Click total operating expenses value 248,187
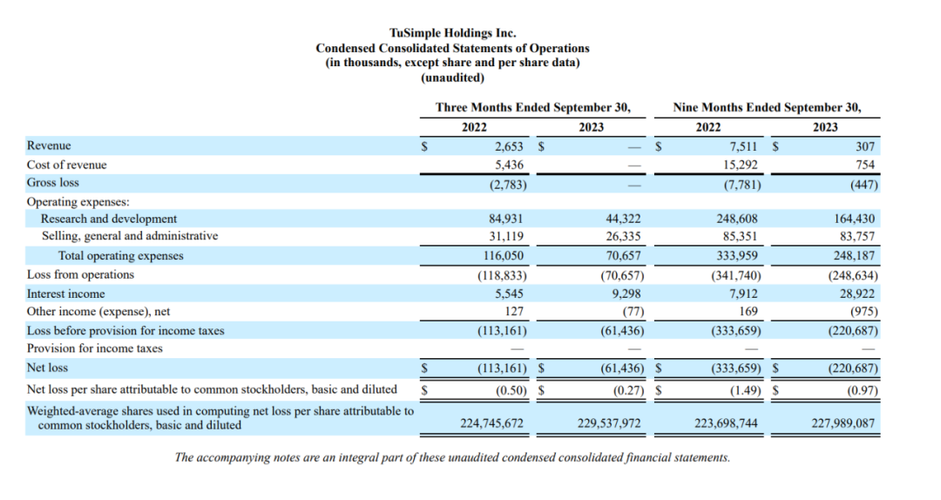The image size is (941, 500). click(x=855, y=256)
